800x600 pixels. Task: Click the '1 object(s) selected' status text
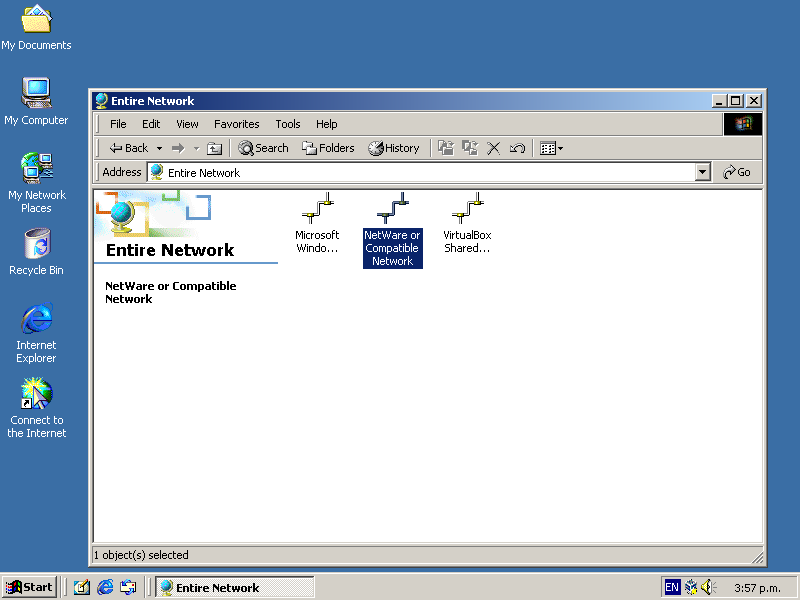[x=141, y=555]
